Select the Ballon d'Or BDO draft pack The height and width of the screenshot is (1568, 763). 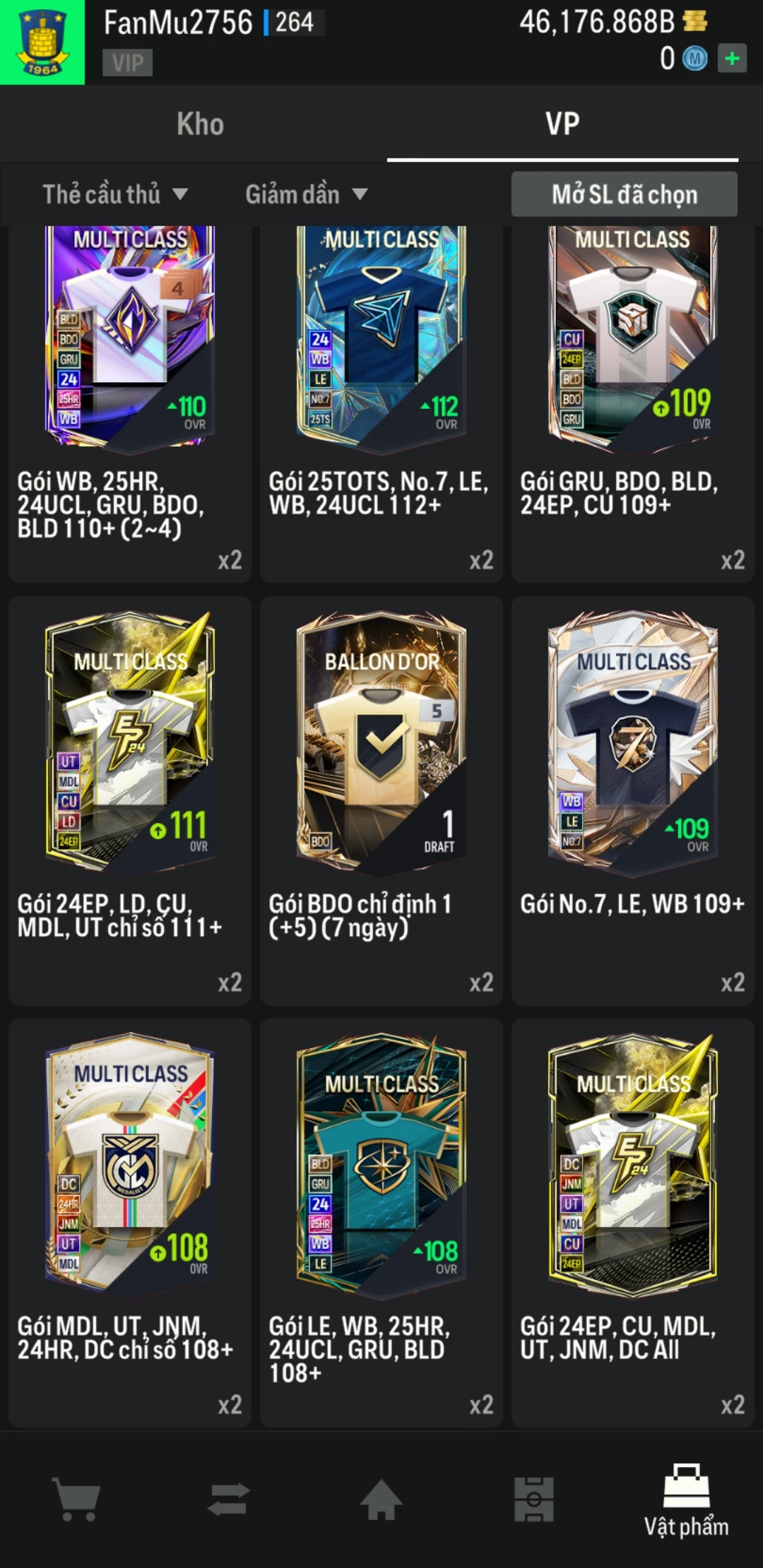pos(381,801)
